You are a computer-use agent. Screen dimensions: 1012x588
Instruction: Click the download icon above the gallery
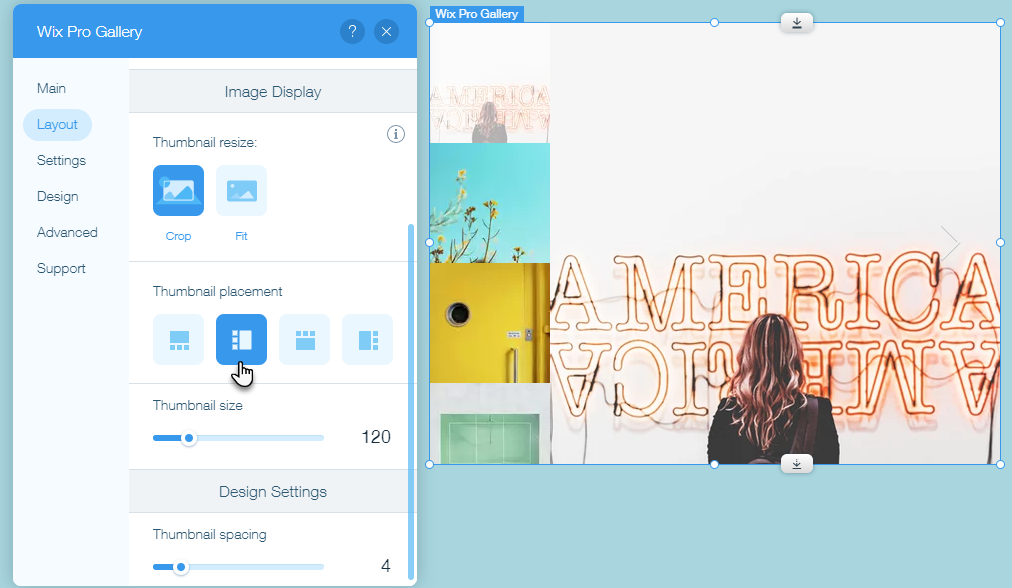796,22
